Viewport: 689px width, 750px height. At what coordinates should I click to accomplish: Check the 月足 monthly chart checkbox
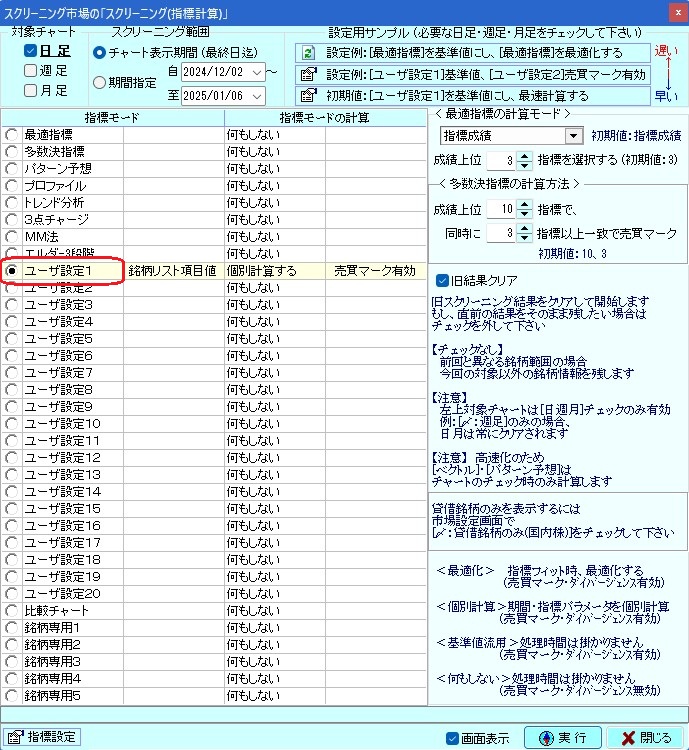[31, 90]
